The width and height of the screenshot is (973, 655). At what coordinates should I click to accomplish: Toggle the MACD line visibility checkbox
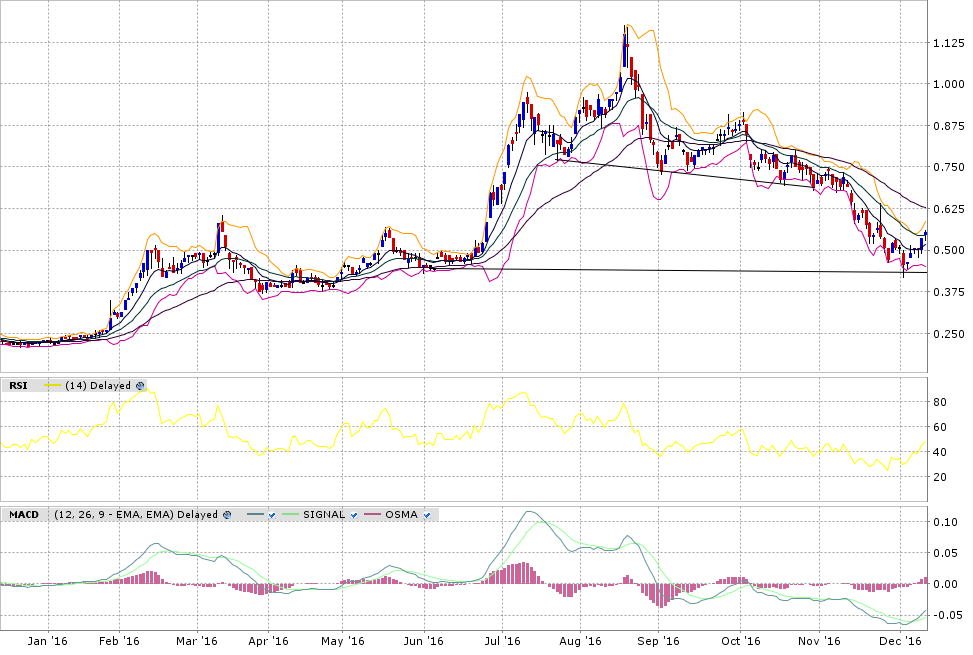[272, 515]
